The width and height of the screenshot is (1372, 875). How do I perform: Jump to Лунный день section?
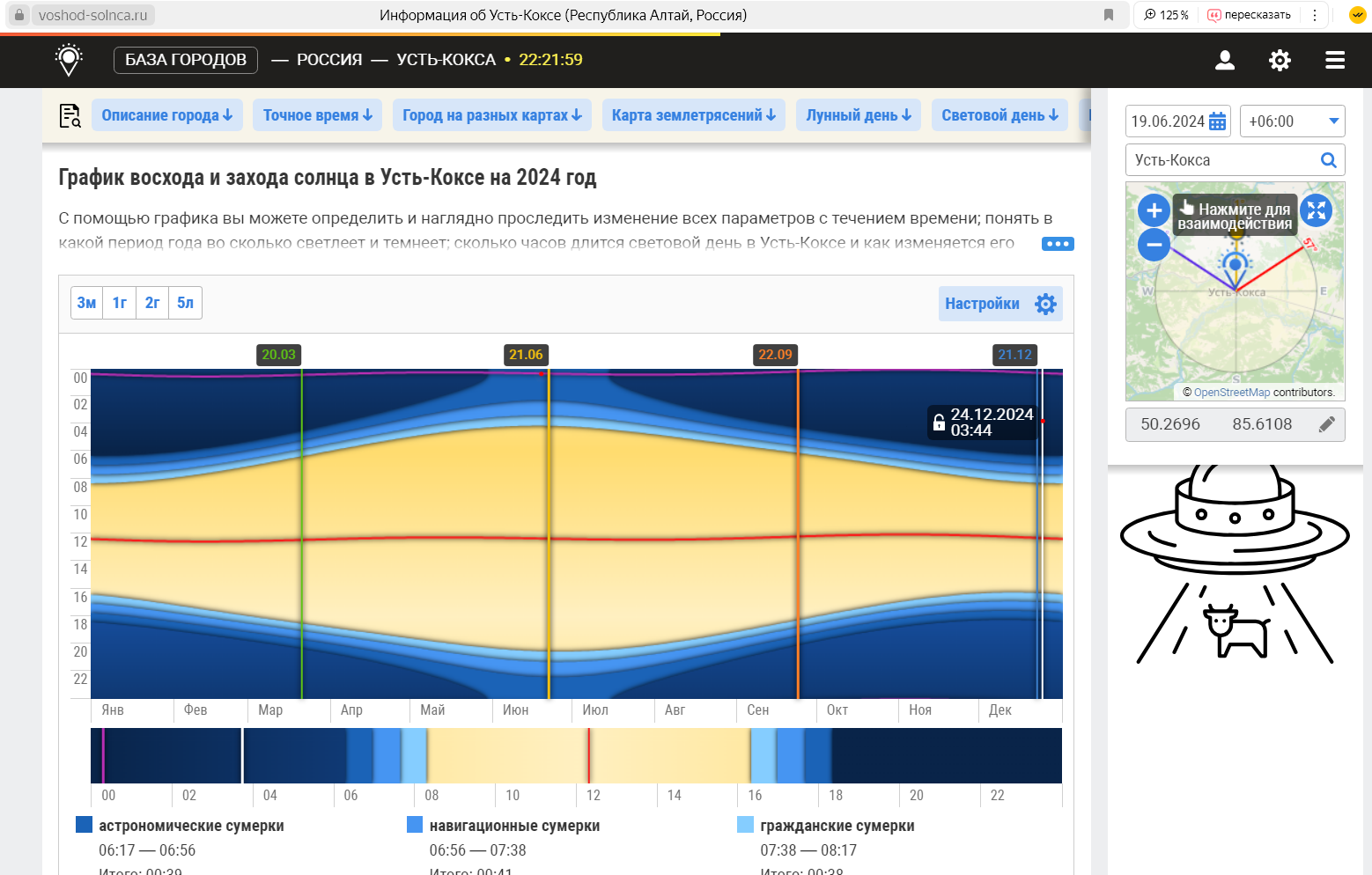859,115
